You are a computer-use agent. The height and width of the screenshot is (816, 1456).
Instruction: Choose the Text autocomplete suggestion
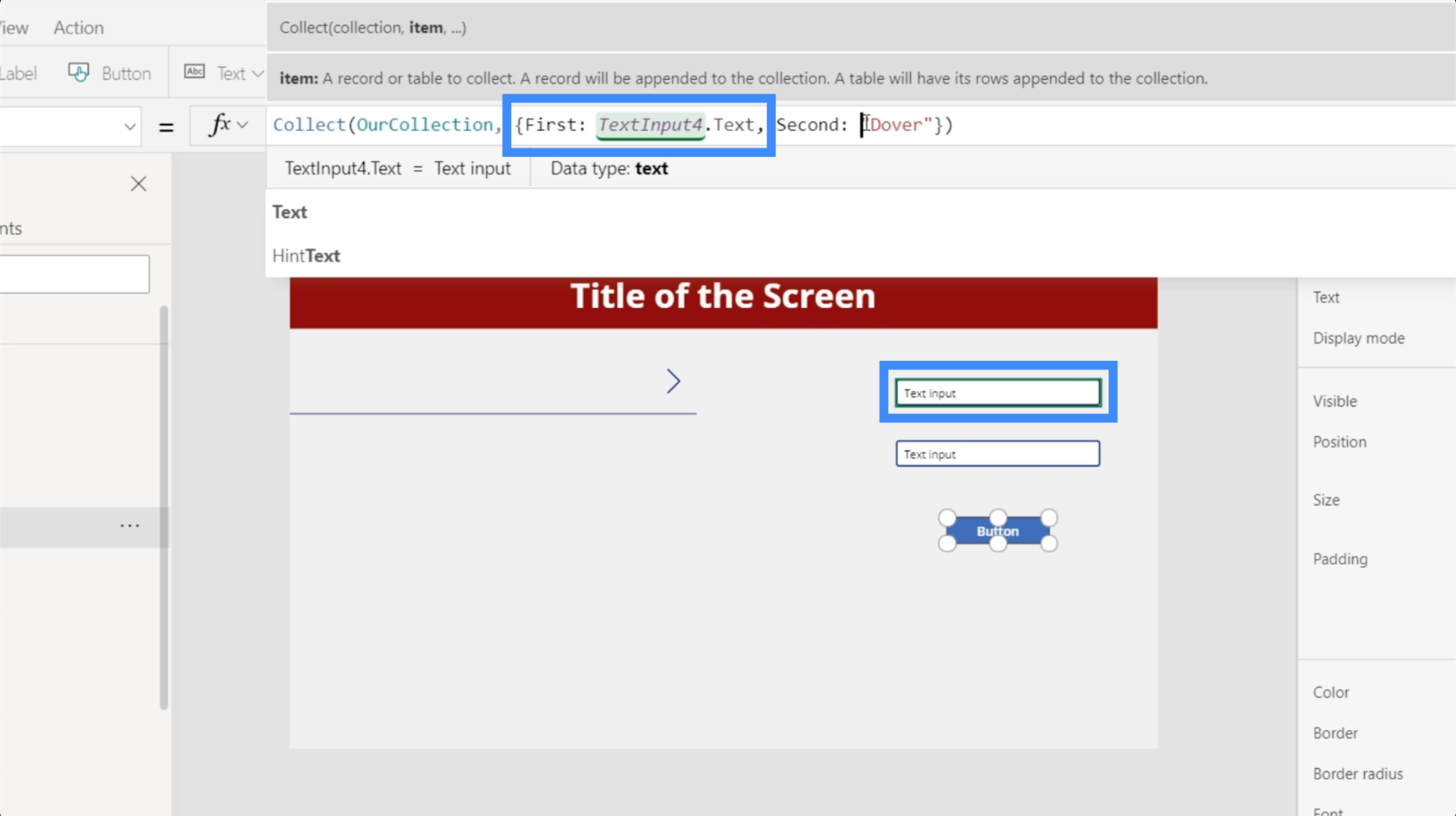(289, 212)
